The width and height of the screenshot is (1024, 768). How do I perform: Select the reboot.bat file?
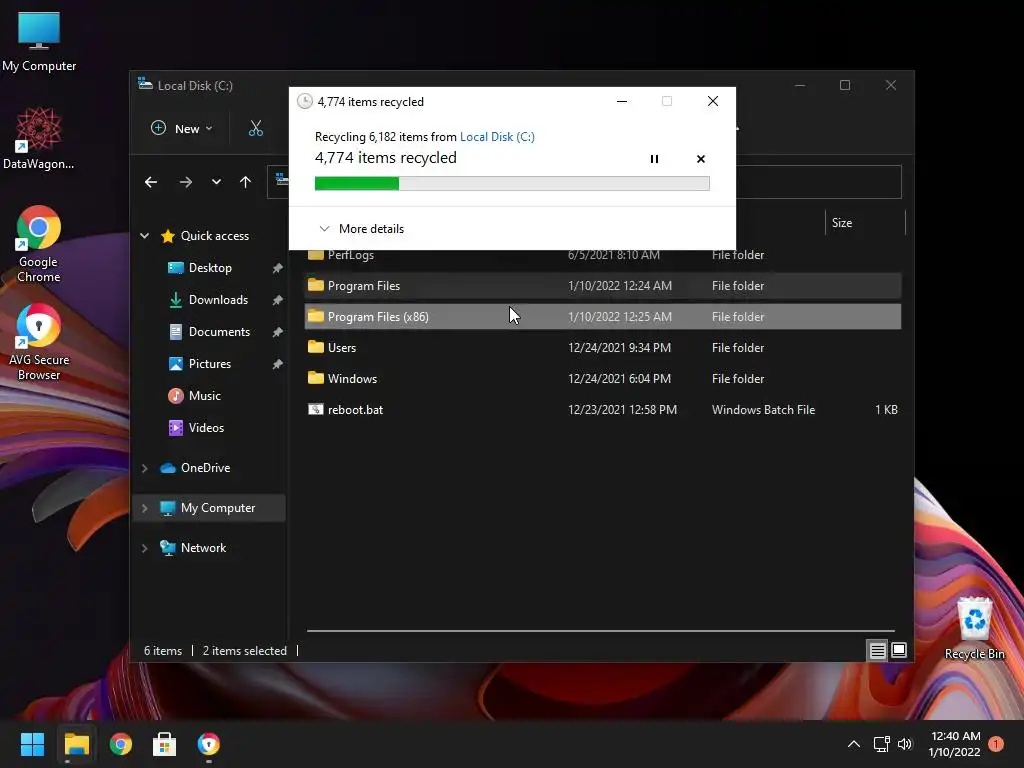tap(603, 409)
